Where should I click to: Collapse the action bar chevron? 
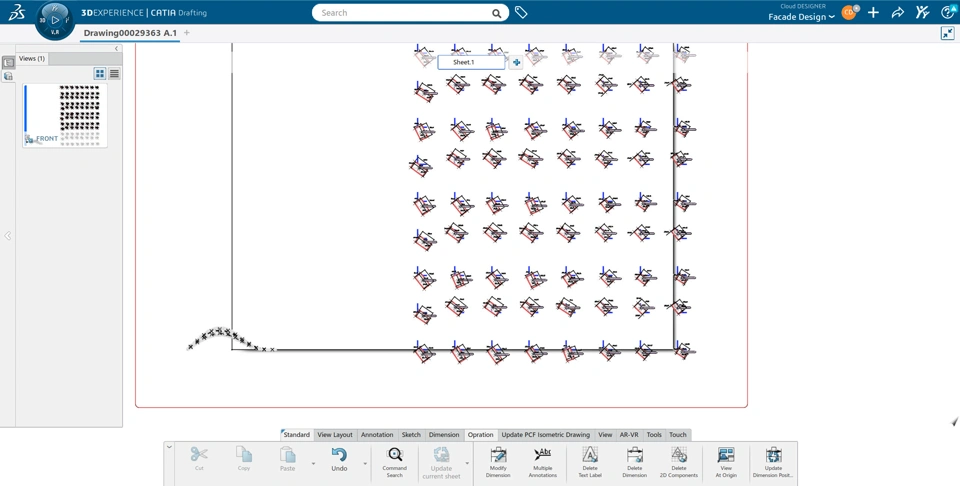170,447
